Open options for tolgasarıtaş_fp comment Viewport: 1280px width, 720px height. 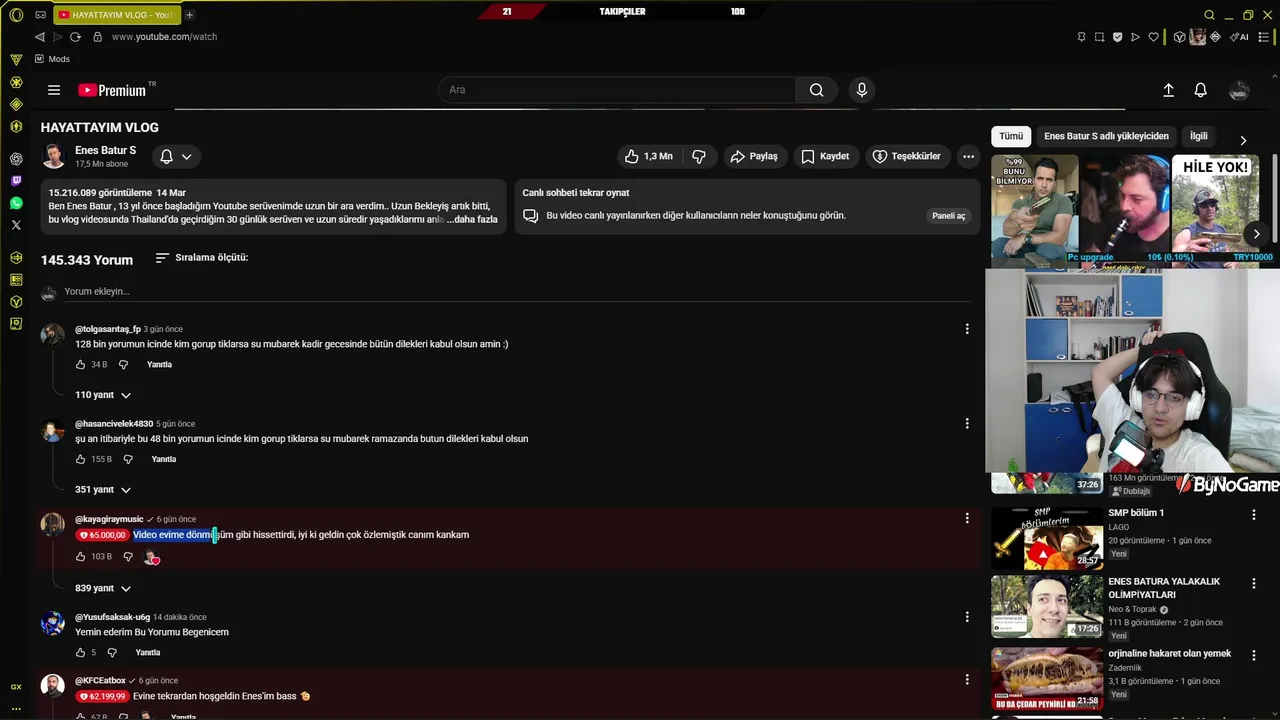(967, 329)
